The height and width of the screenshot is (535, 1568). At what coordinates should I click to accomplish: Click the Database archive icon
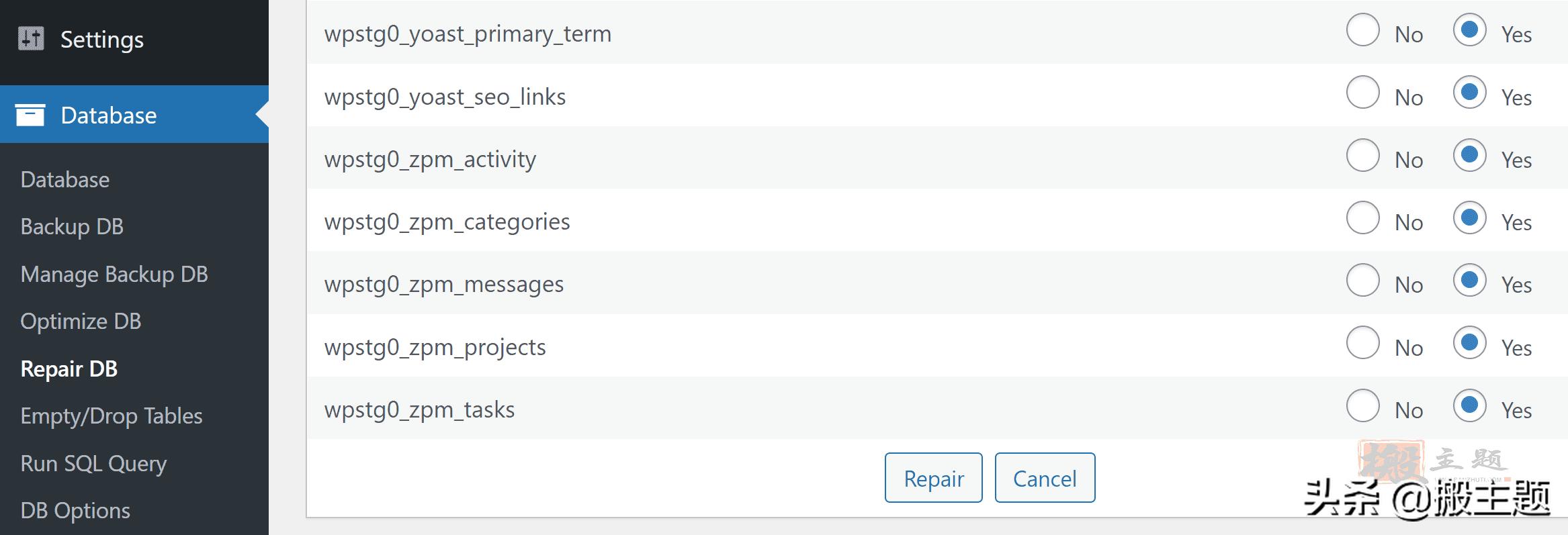pyautogui.click(x=30, y=115)
